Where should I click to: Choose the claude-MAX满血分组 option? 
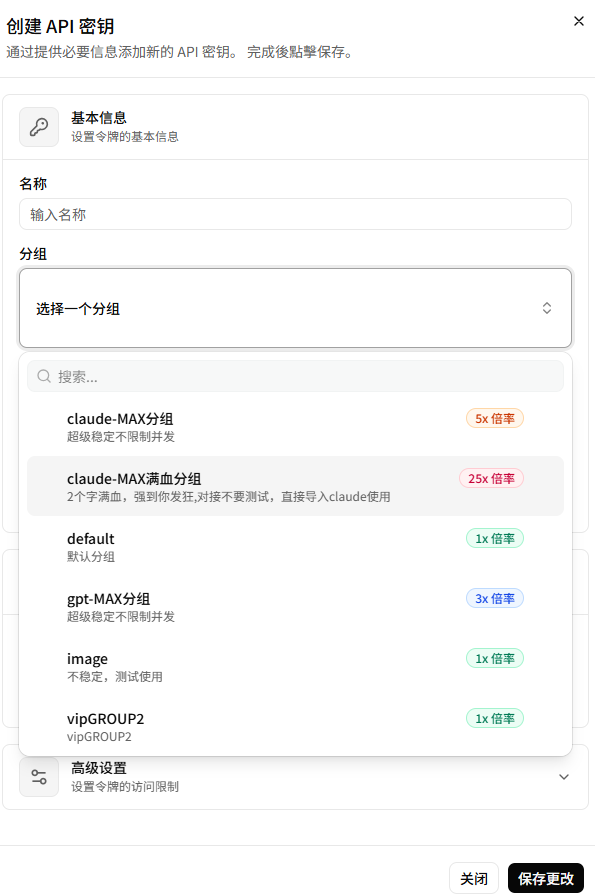click(x=295, y=486)
